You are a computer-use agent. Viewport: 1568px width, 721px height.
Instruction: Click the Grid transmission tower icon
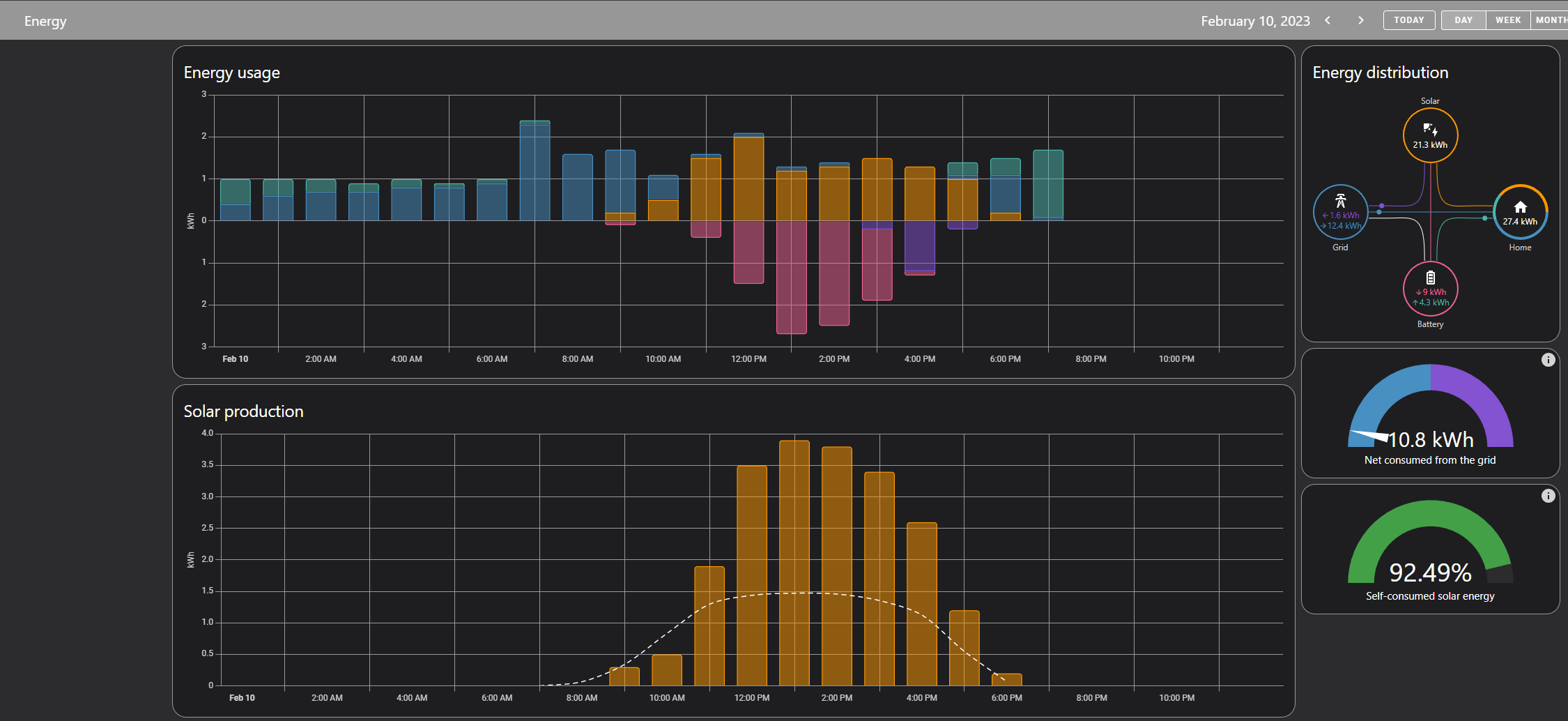[1340, 202]
